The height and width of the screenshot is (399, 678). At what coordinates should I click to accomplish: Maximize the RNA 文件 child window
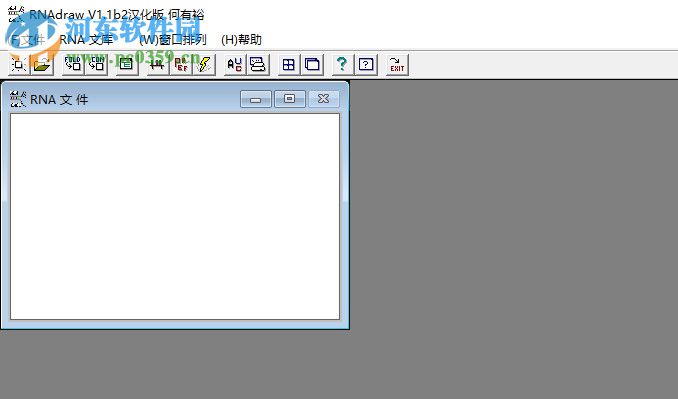point(289,99)
